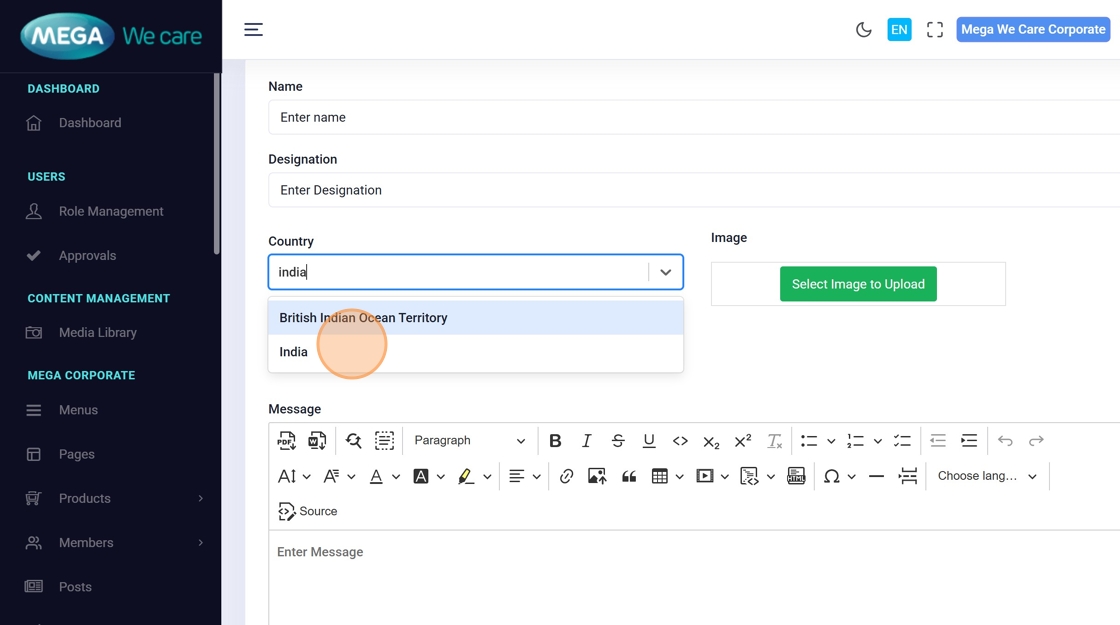Click the insert link icon
This screenshot has height=625, width=1120.
click(x=566, y=477)
